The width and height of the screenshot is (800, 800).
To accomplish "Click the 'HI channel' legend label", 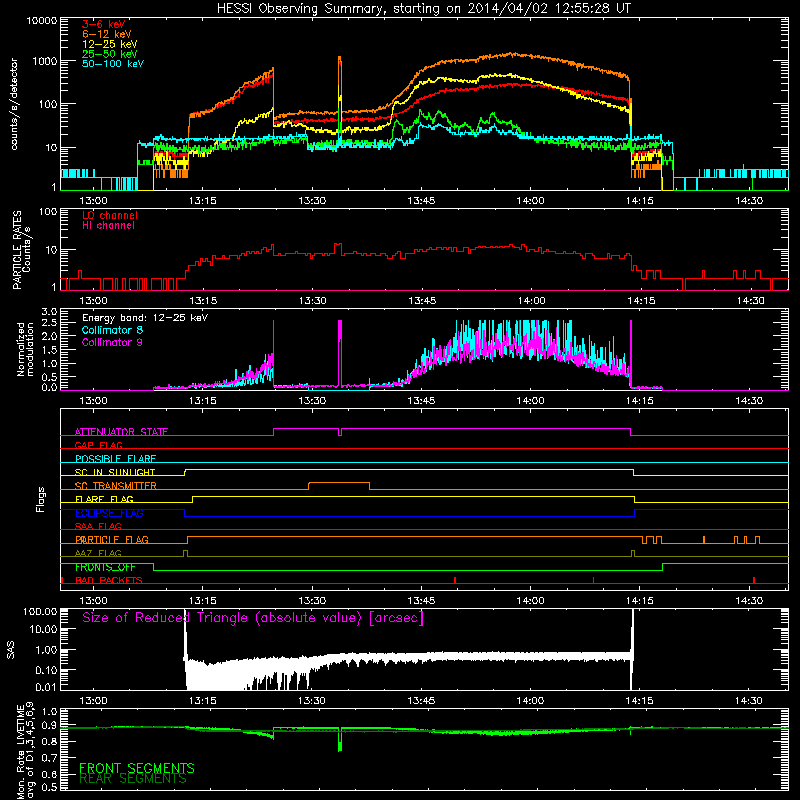I will coord(108,226).
